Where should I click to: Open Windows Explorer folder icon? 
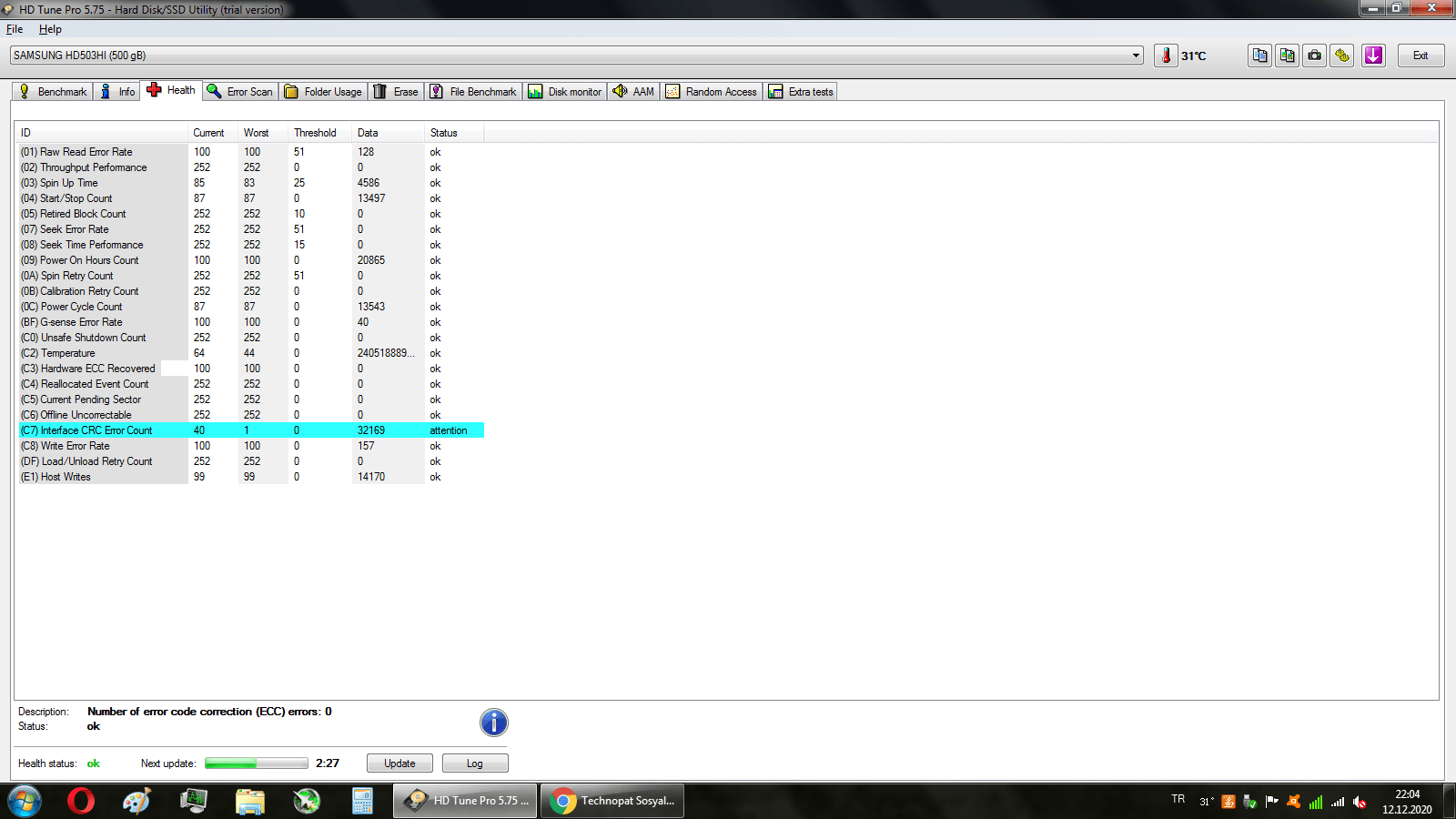pos(250,801)
